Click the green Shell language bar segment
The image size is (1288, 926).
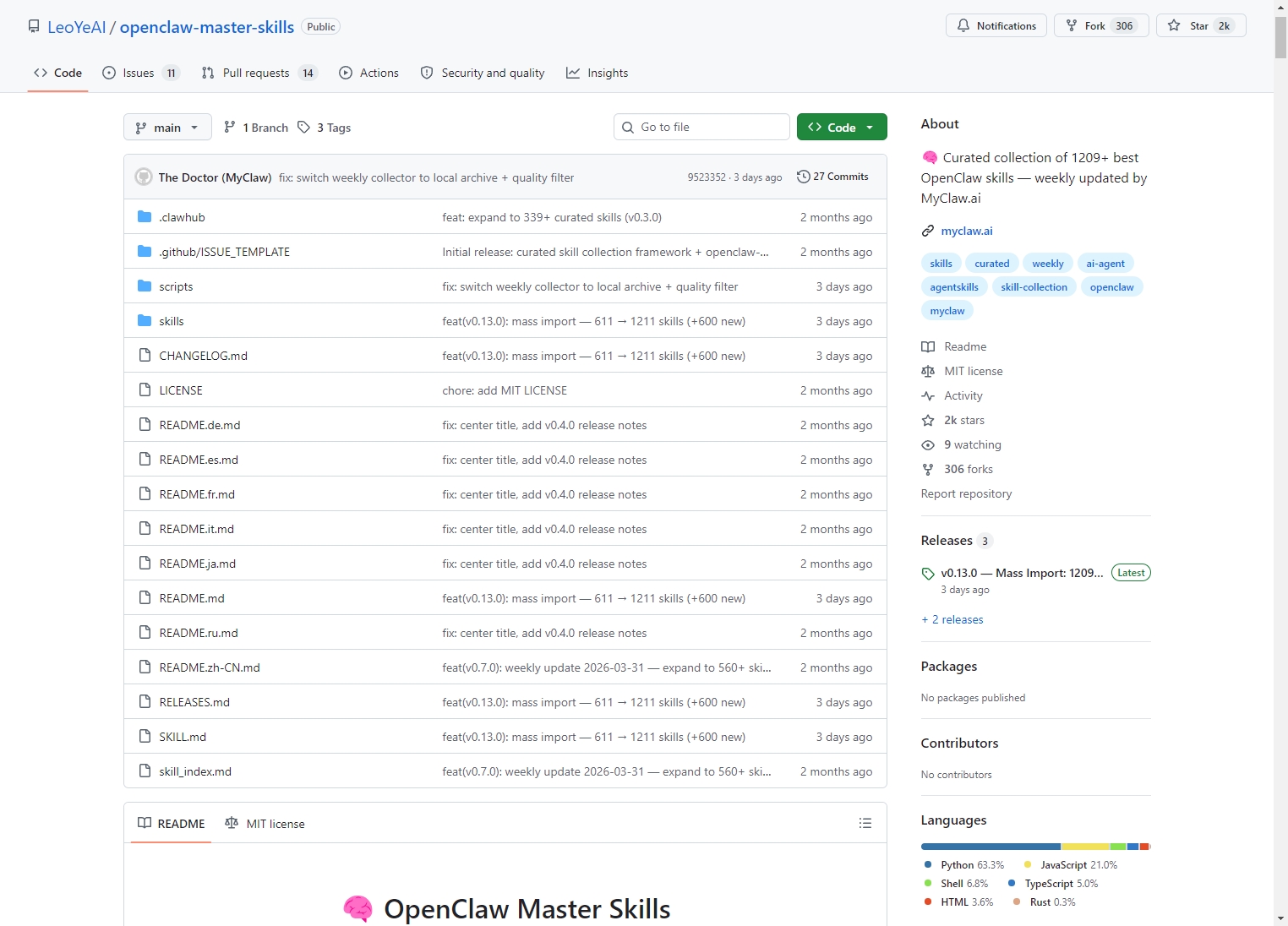(x=1118, y=847)
